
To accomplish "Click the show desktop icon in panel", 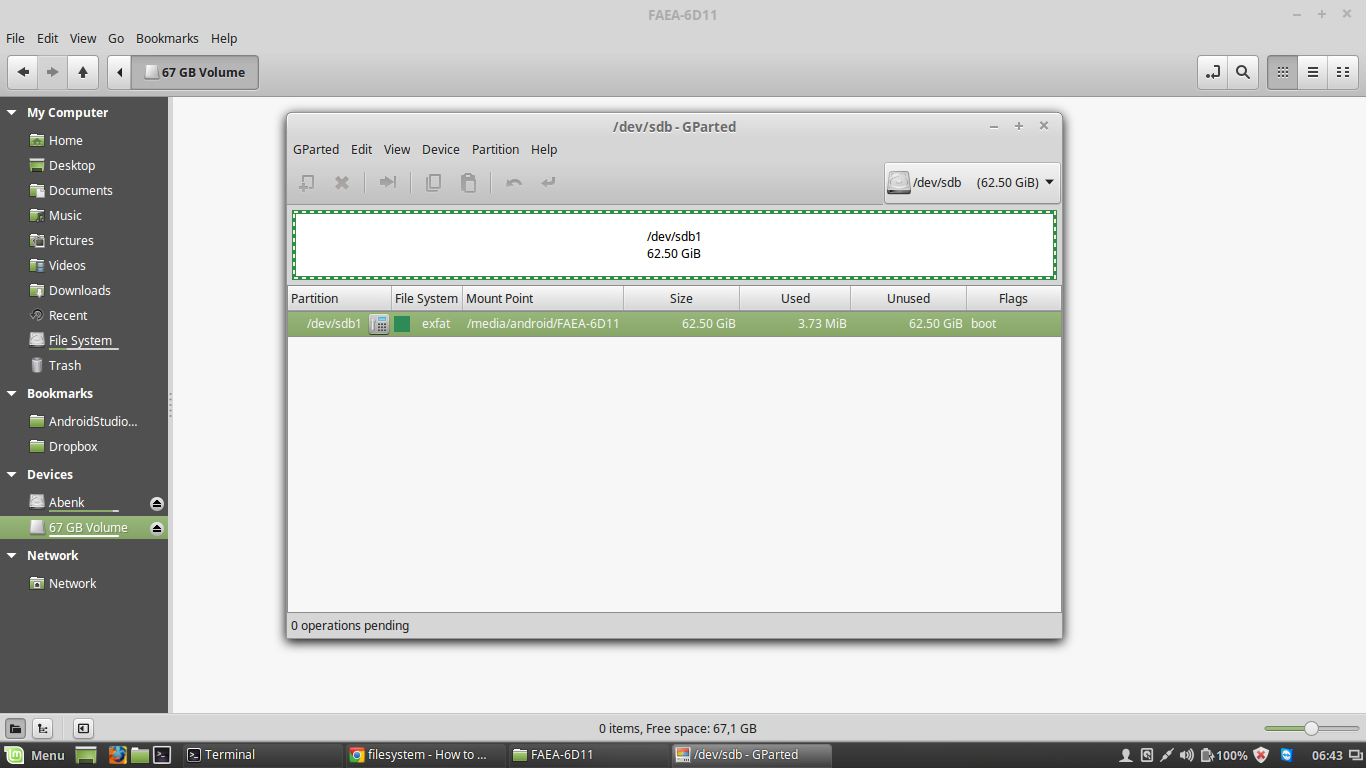I will click(86, 755).
